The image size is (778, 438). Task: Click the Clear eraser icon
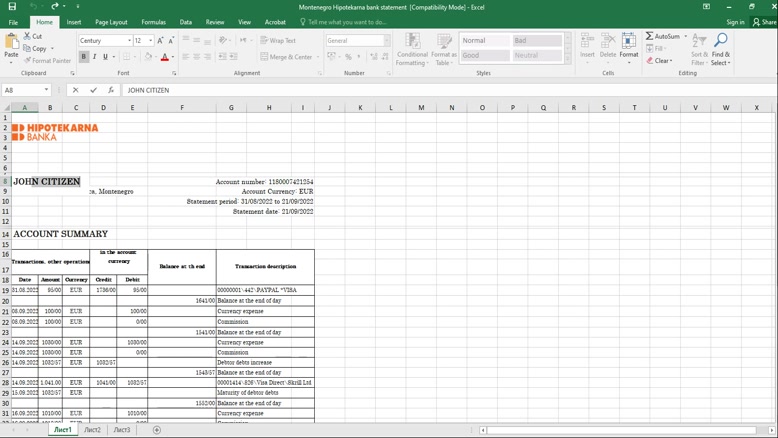click(x=650, y=61)
